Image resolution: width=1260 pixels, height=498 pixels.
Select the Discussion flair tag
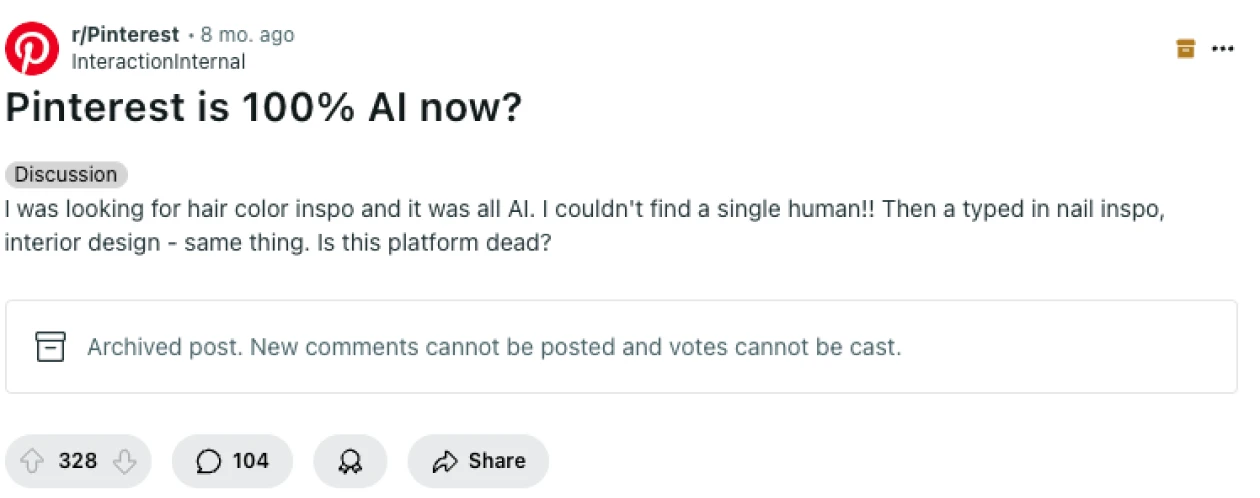66,174
